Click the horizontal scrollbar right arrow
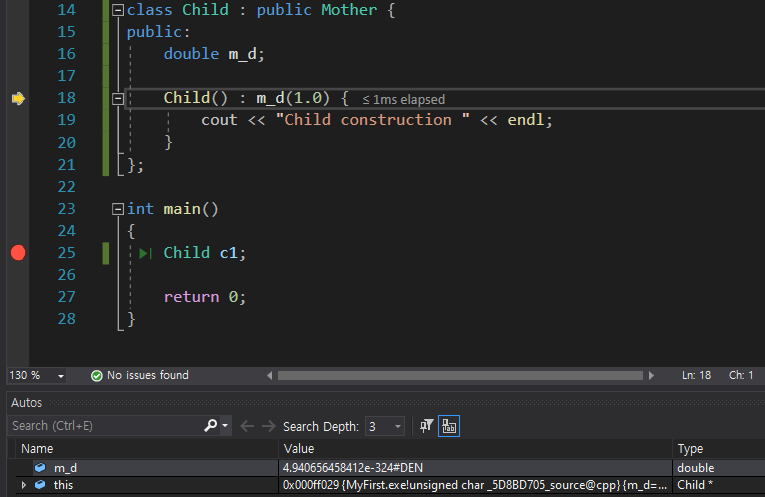Image resolution: width=765 pixels, height=497 pixels. pyautogui.click(x=651, y=376)
